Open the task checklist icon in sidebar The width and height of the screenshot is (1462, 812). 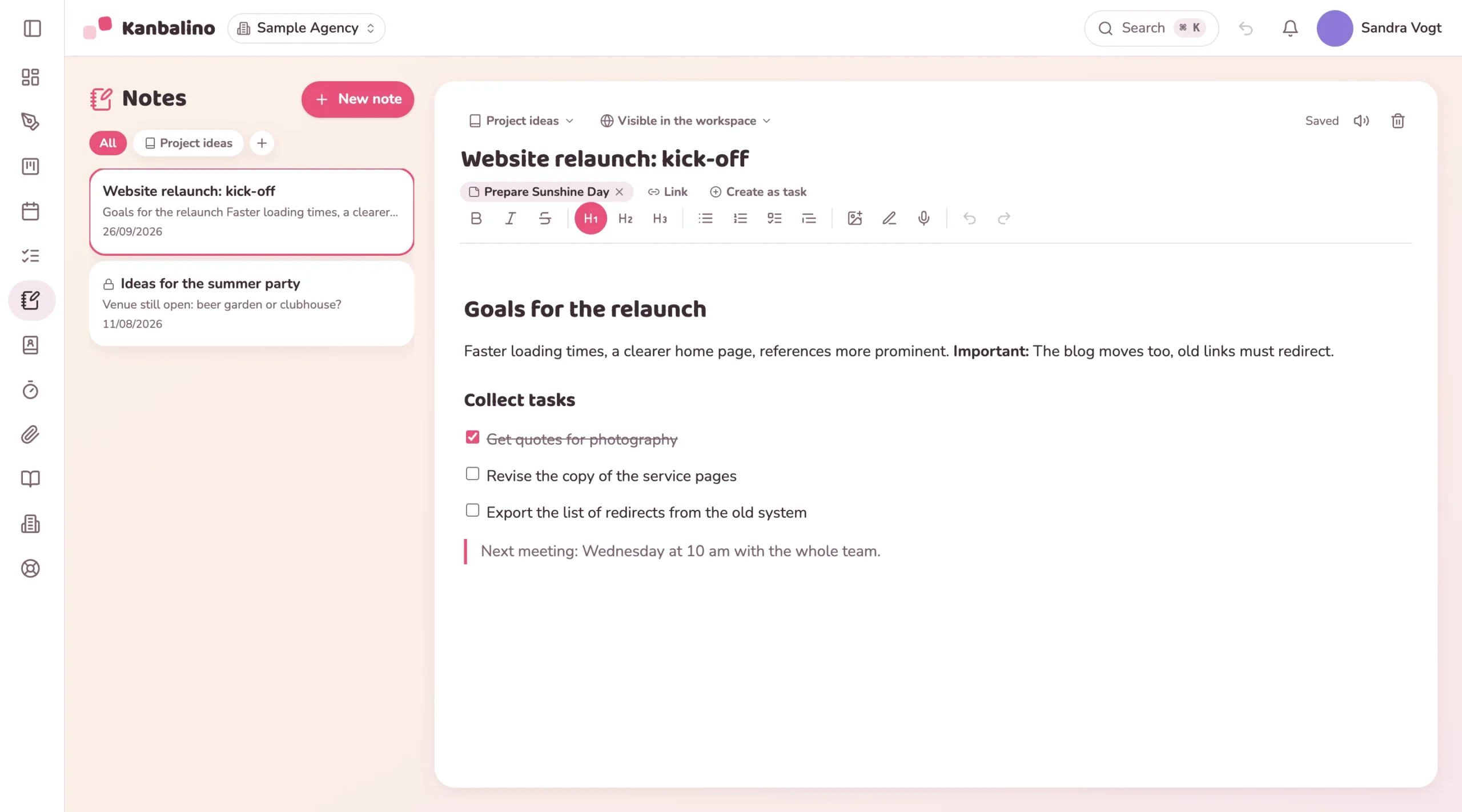click(30, 256)
